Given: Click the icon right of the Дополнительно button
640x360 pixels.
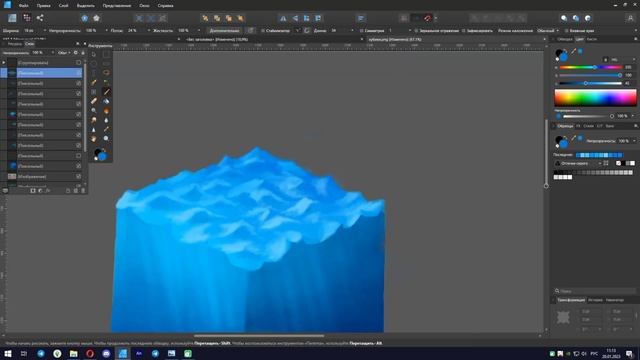Looking at the screenshot, I should pos(251,31).
